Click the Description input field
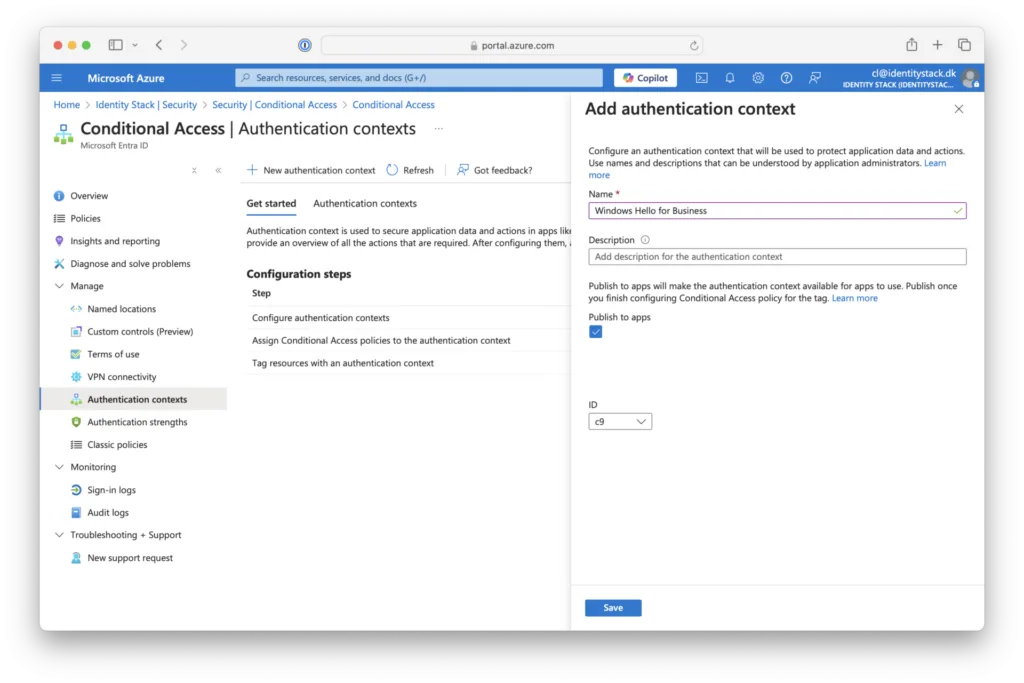The height and width of the screenshot is (683, 1024). tap(777, 257)
